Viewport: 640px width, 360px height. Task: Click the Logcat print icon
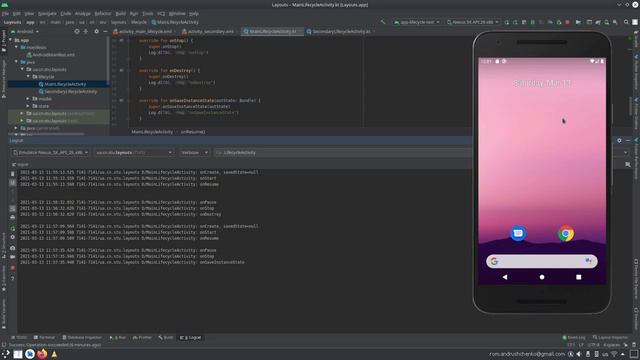pyautogui.click(x=13, y=217)
